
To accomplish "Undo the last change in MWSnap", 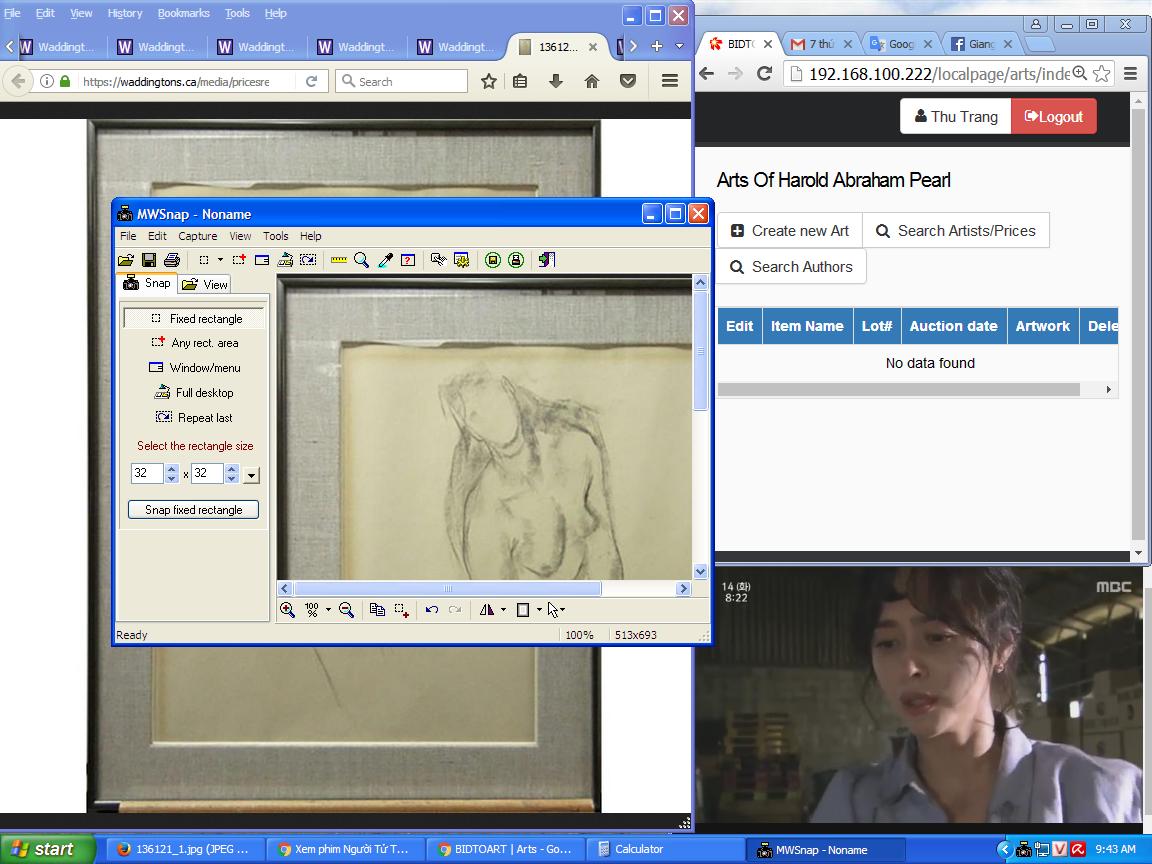I will [432, 610].
